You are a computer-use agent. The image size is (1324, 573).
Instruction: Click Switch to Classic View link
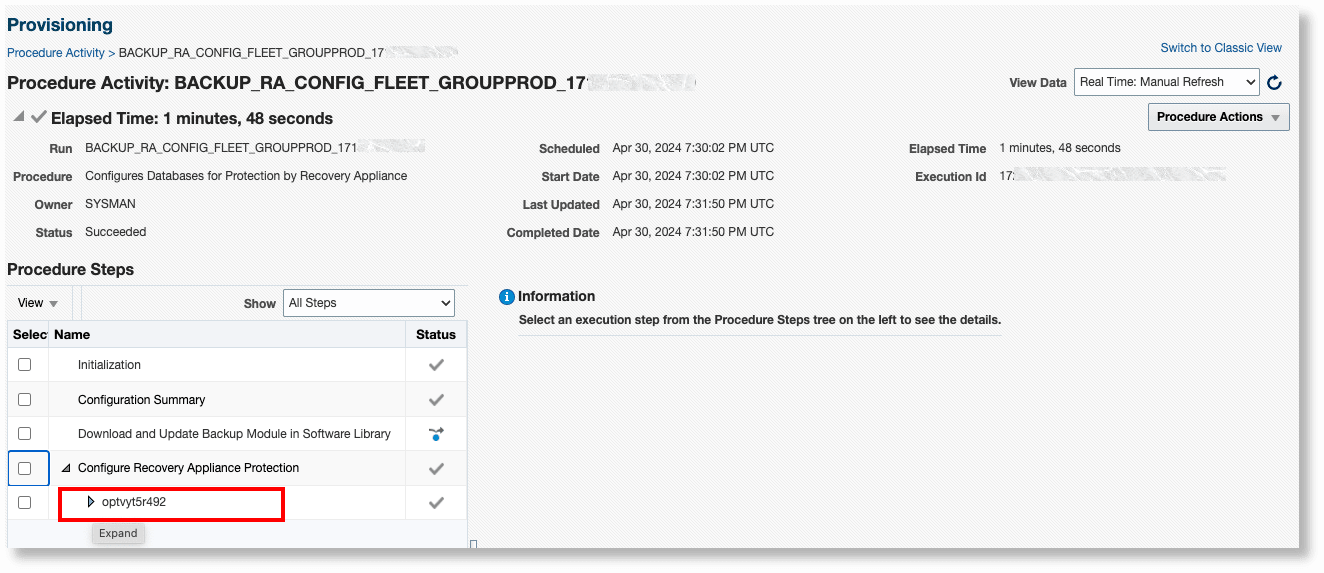(x=1221, y=48)
